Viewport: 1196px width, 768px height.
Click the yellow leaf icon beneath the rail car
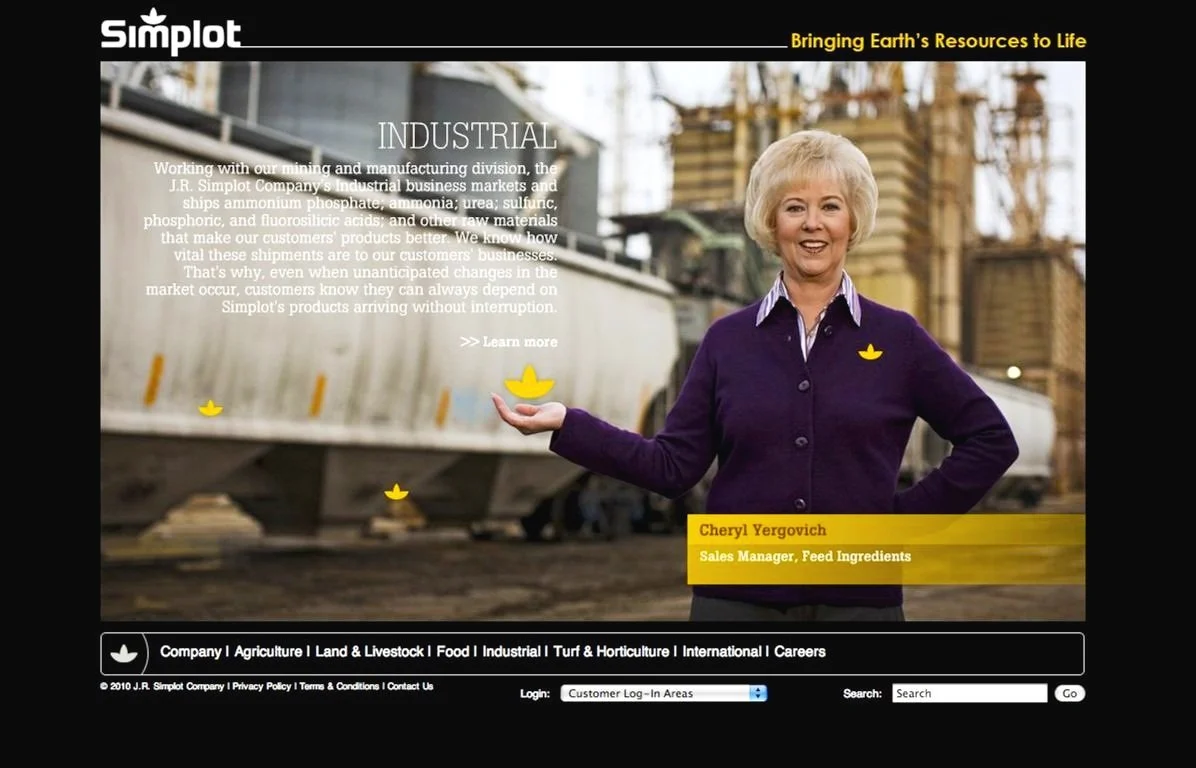pos(396,493)
